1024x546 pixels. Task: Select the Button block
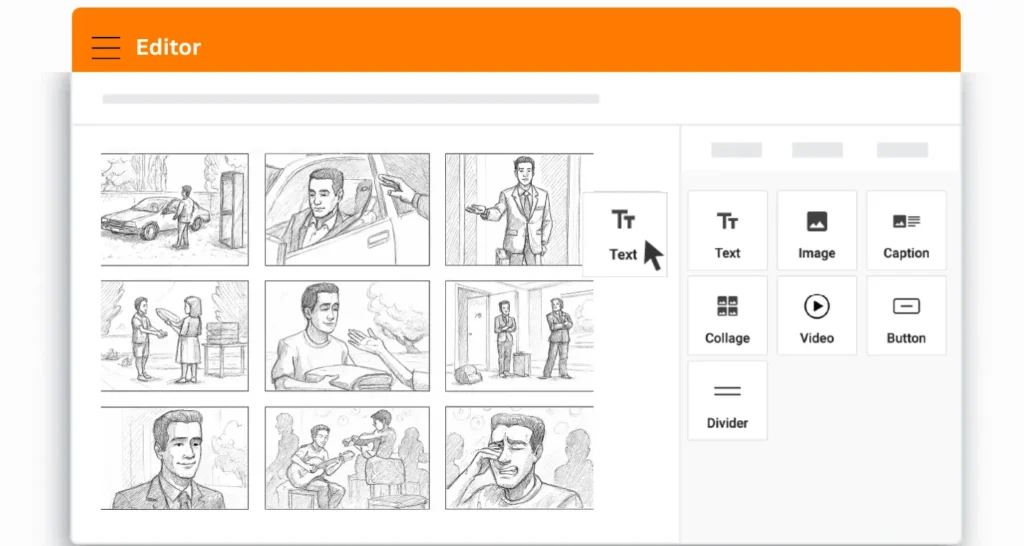point(906,315)
